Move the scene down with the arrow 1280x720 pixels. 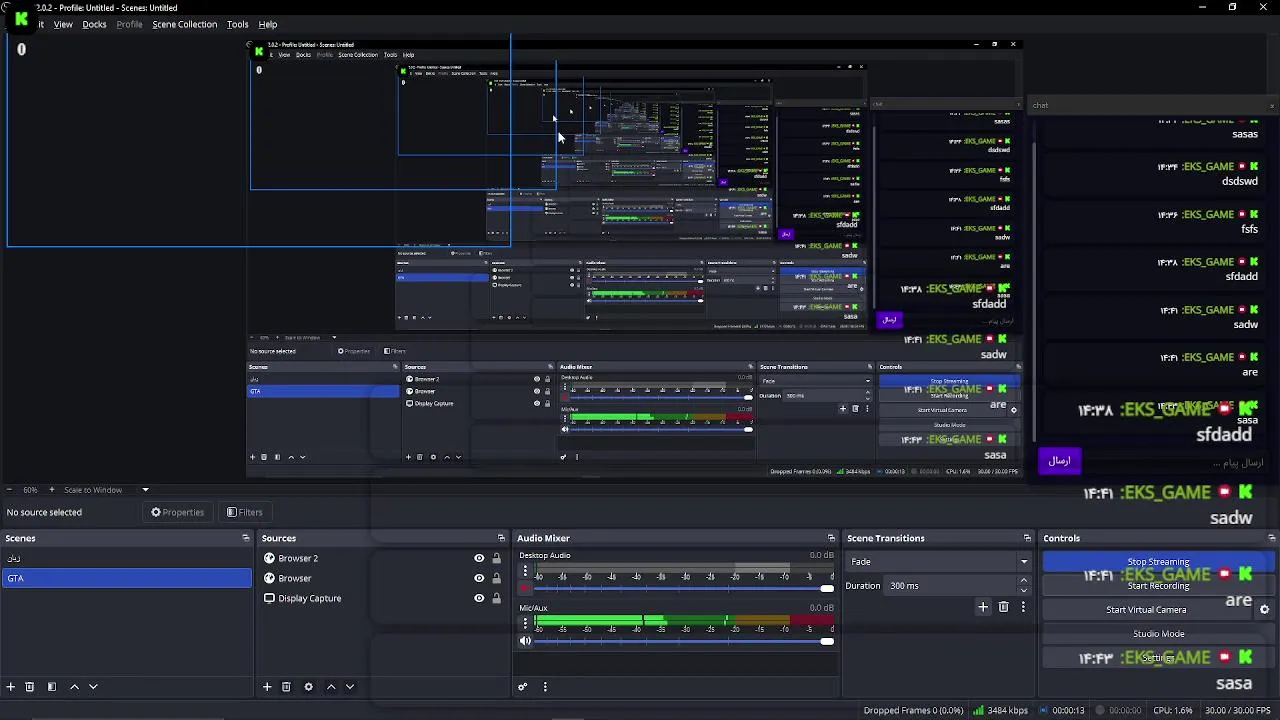93,687
